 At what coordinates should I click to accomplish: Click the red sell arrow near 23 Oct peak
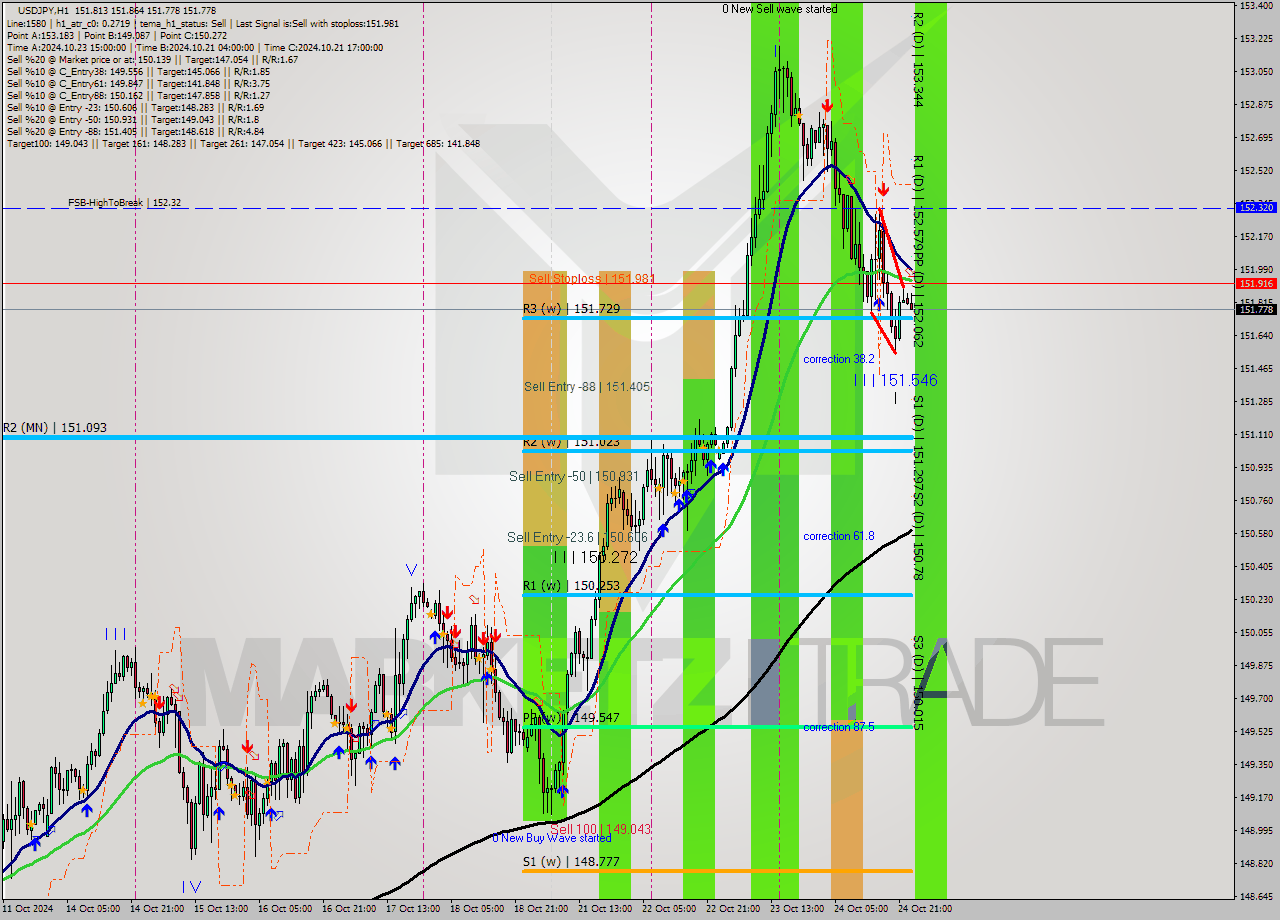[x=827, y=105]
